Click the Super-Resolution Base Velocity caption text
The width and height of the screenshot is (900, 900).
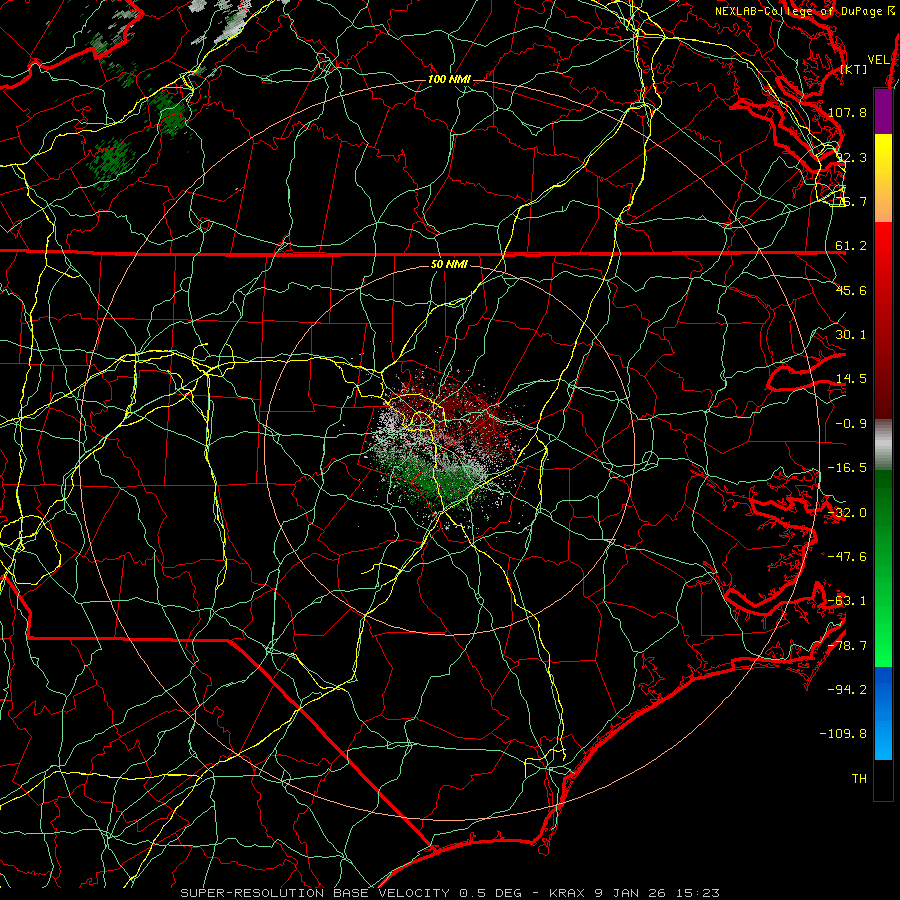(x=449, y=893)
